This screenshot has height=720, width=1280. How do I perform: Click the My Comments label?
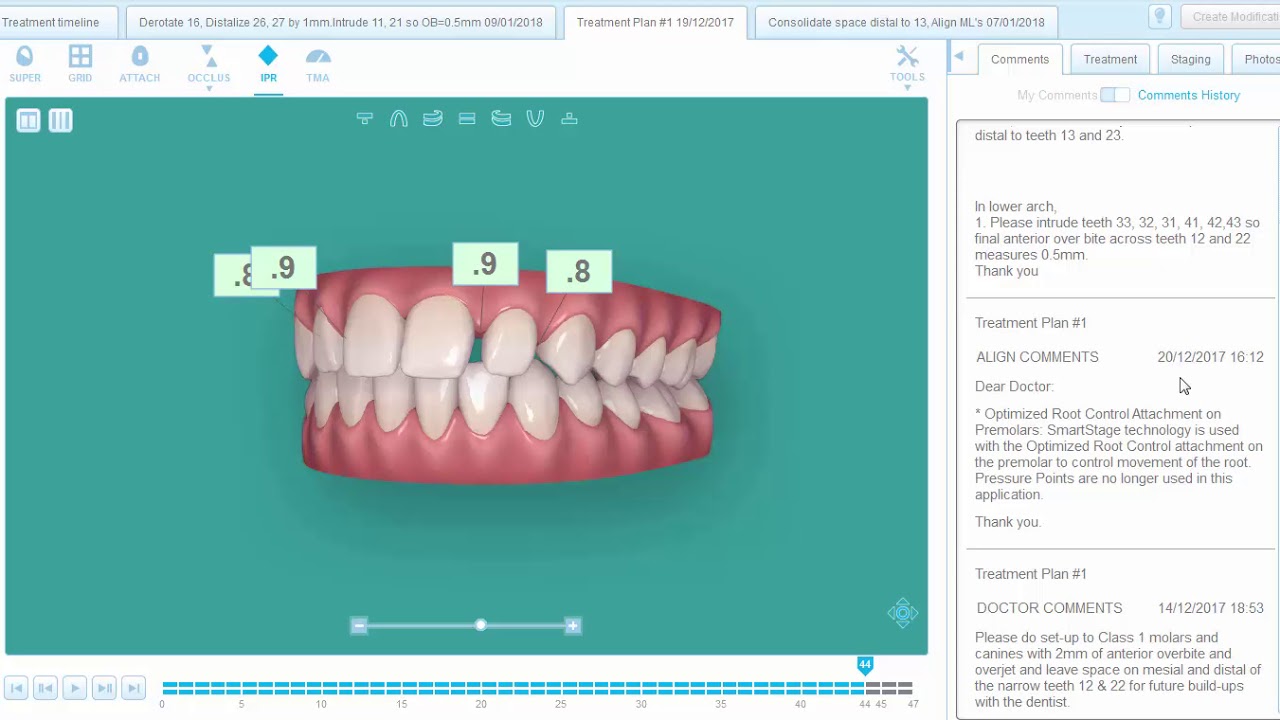tap(1057, 95)
